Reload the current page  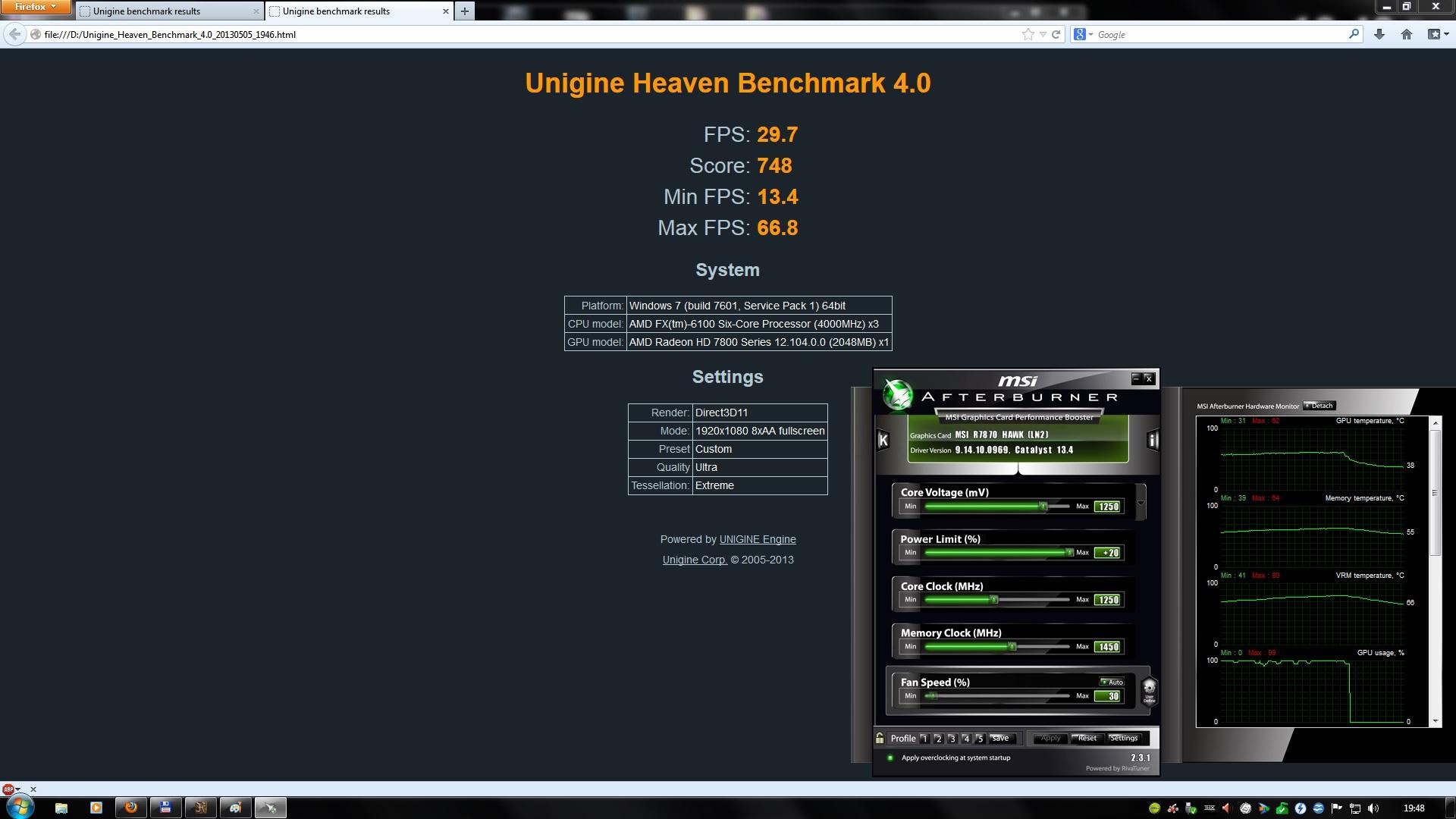coord(1056,34)
